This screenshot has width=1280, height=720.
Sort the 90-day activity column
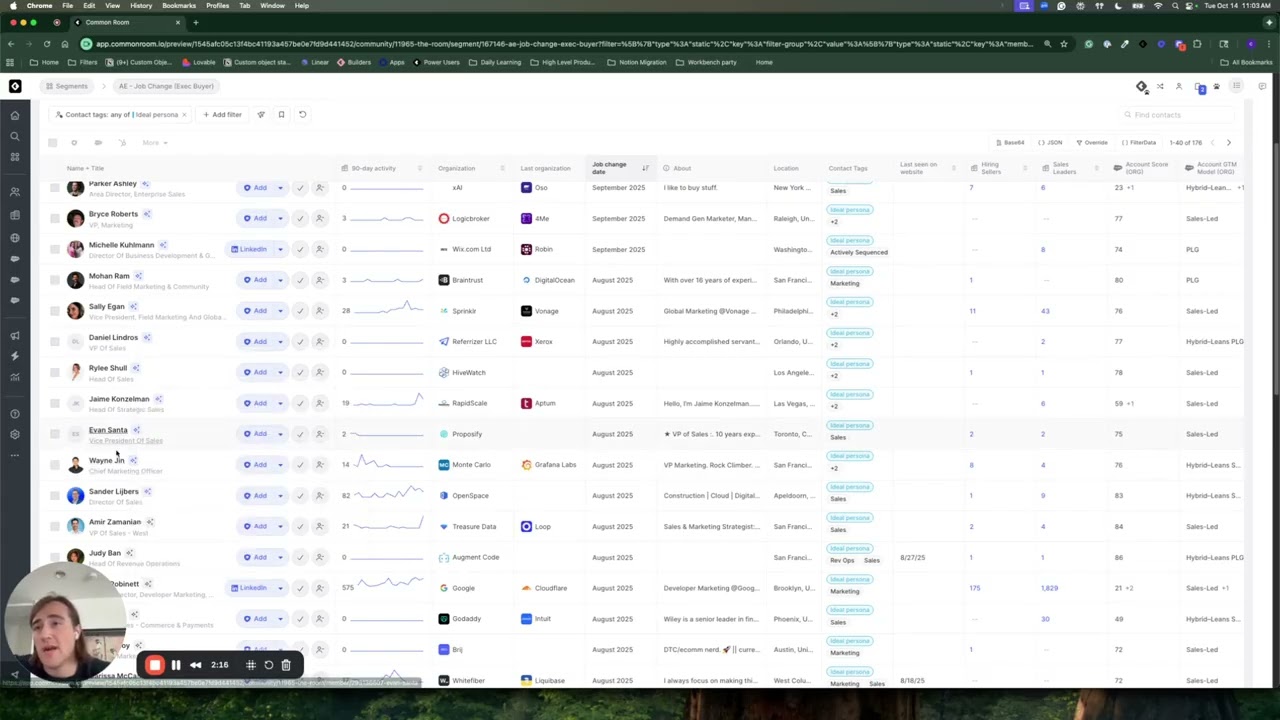point(420,168)
